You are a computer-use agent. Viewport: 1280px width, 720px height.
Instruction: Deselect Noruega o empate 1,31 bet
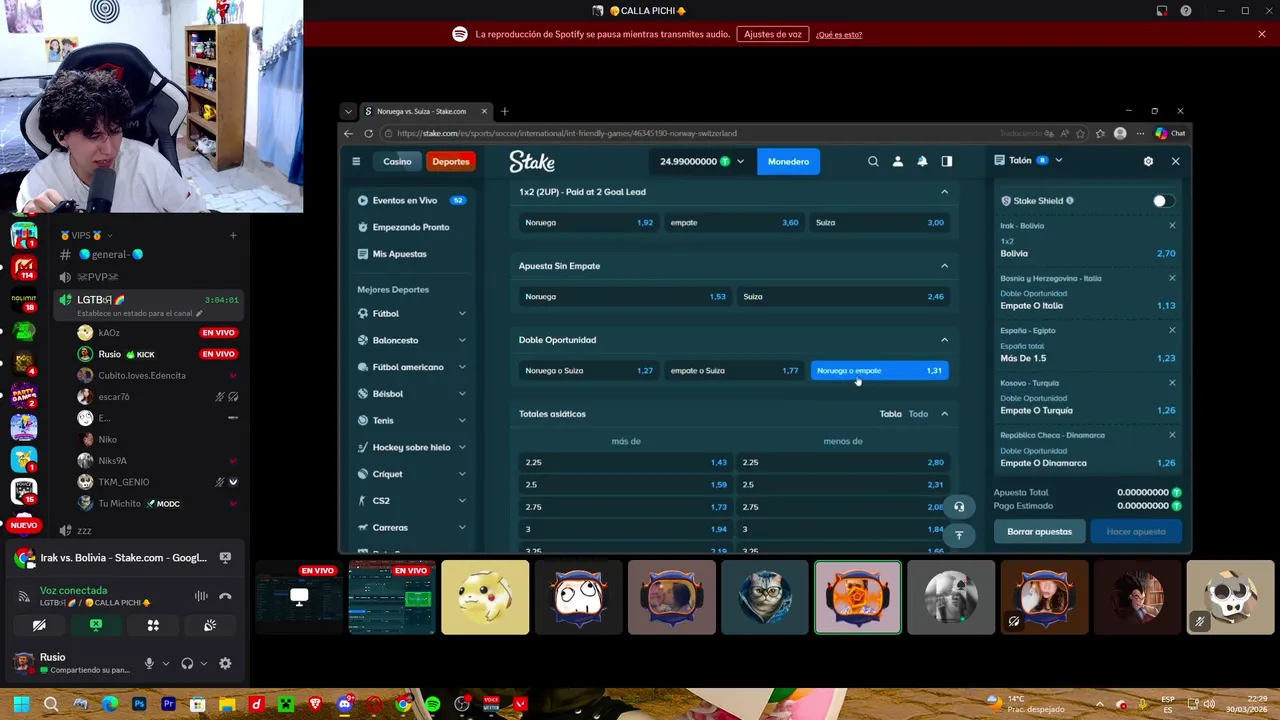(x=879, y=370)
